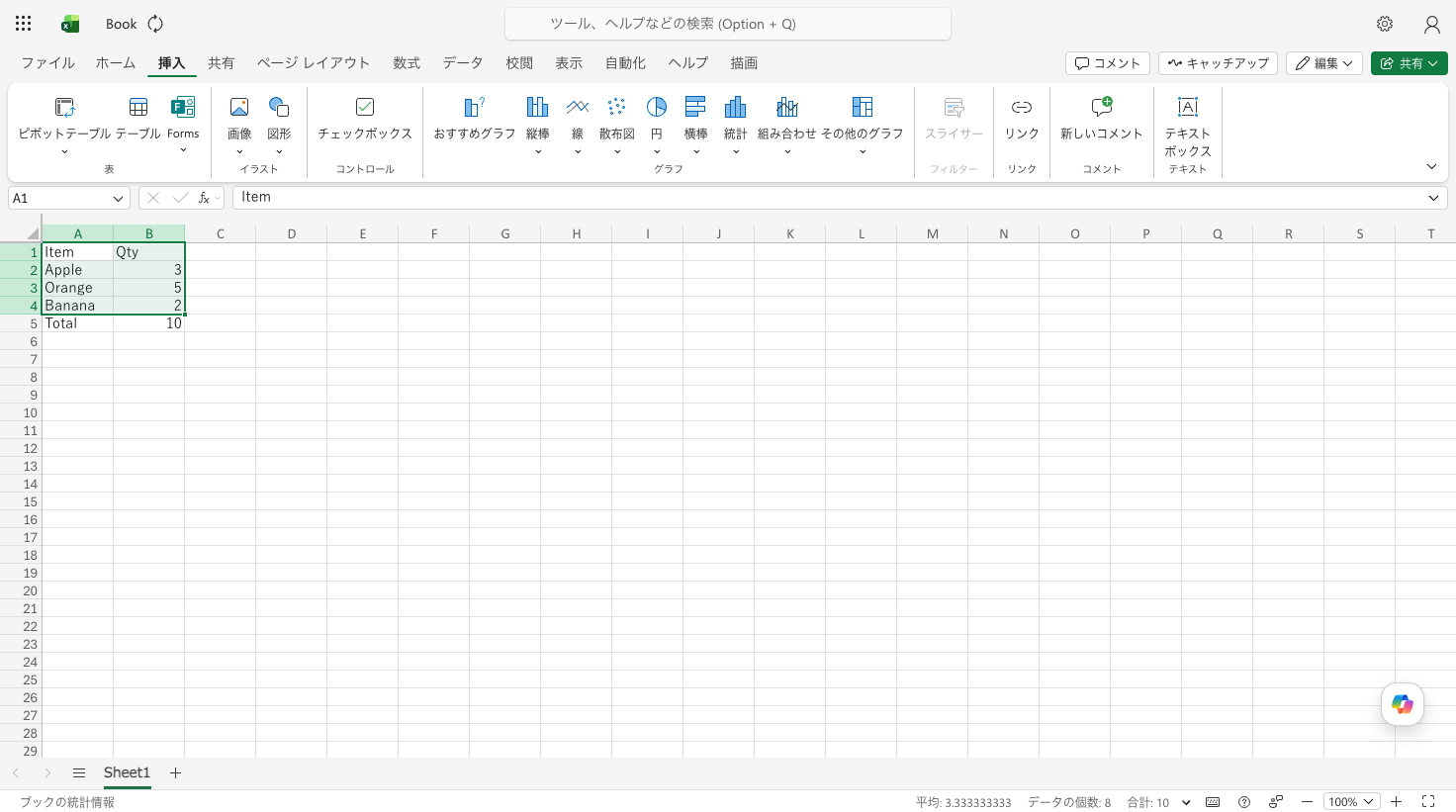
Task: Insert a checkbox (チェックボックス) control
Action: click(x=365, y=107)
